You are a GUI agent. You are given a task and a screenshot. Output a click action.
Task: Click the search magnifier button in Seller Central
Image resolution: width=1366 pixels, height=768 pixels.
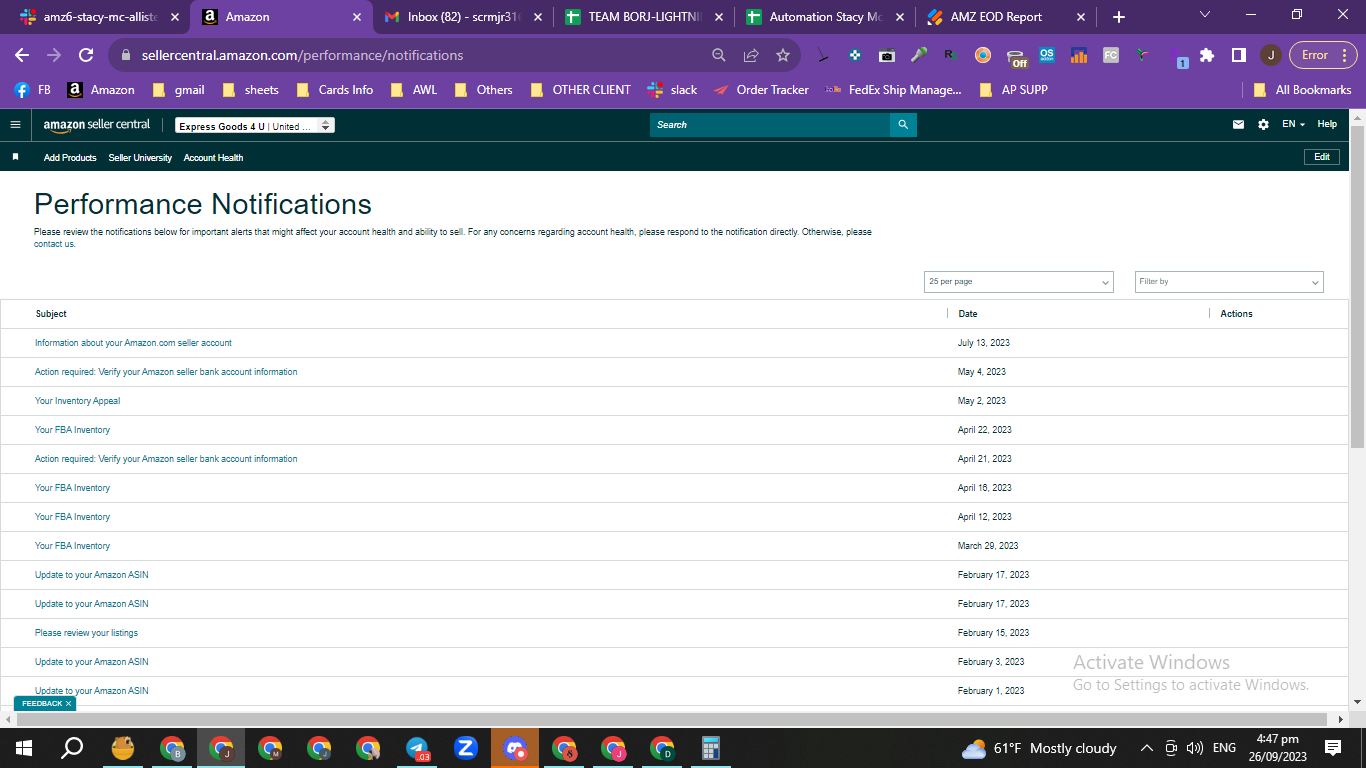(x=903, y=125)
